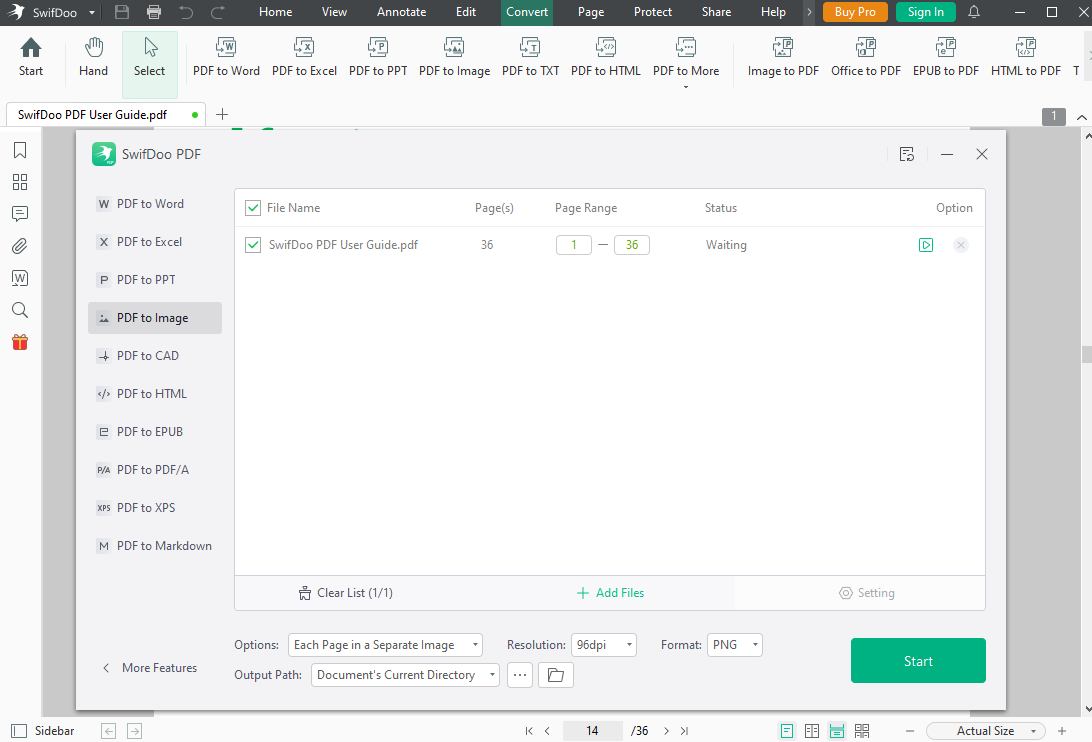Open output folder icon button
The image size is (1092, 742).
tap(556, 674)
